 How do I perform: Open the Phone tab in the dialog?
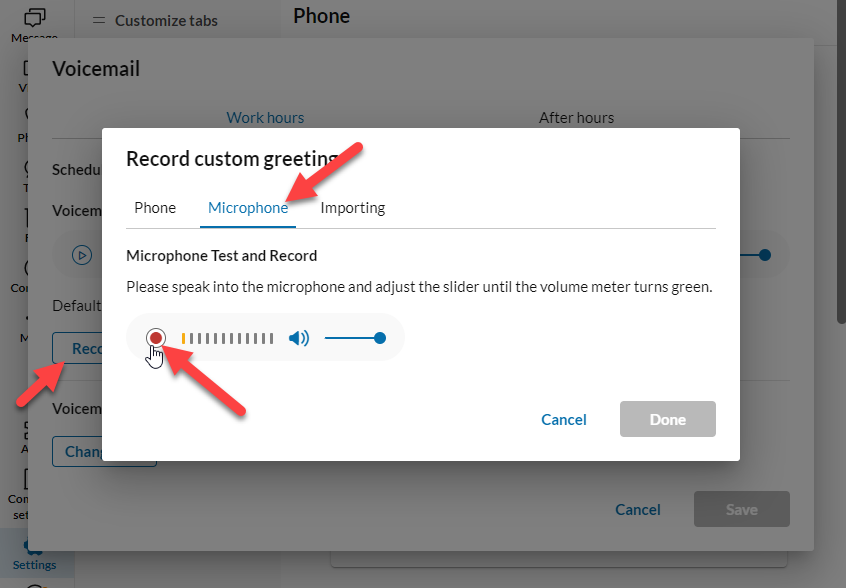click(x=156, y=207)
